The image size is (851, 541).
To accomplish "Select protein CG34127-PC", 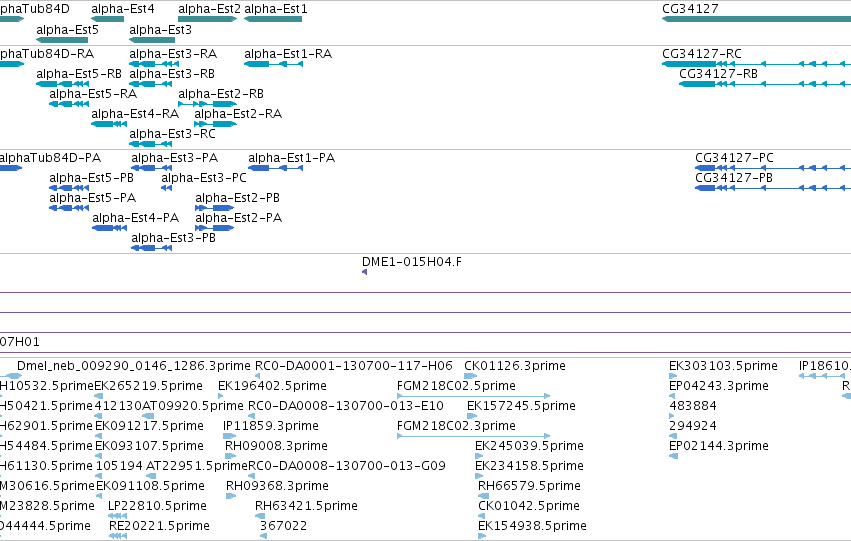I will [773, 168].
